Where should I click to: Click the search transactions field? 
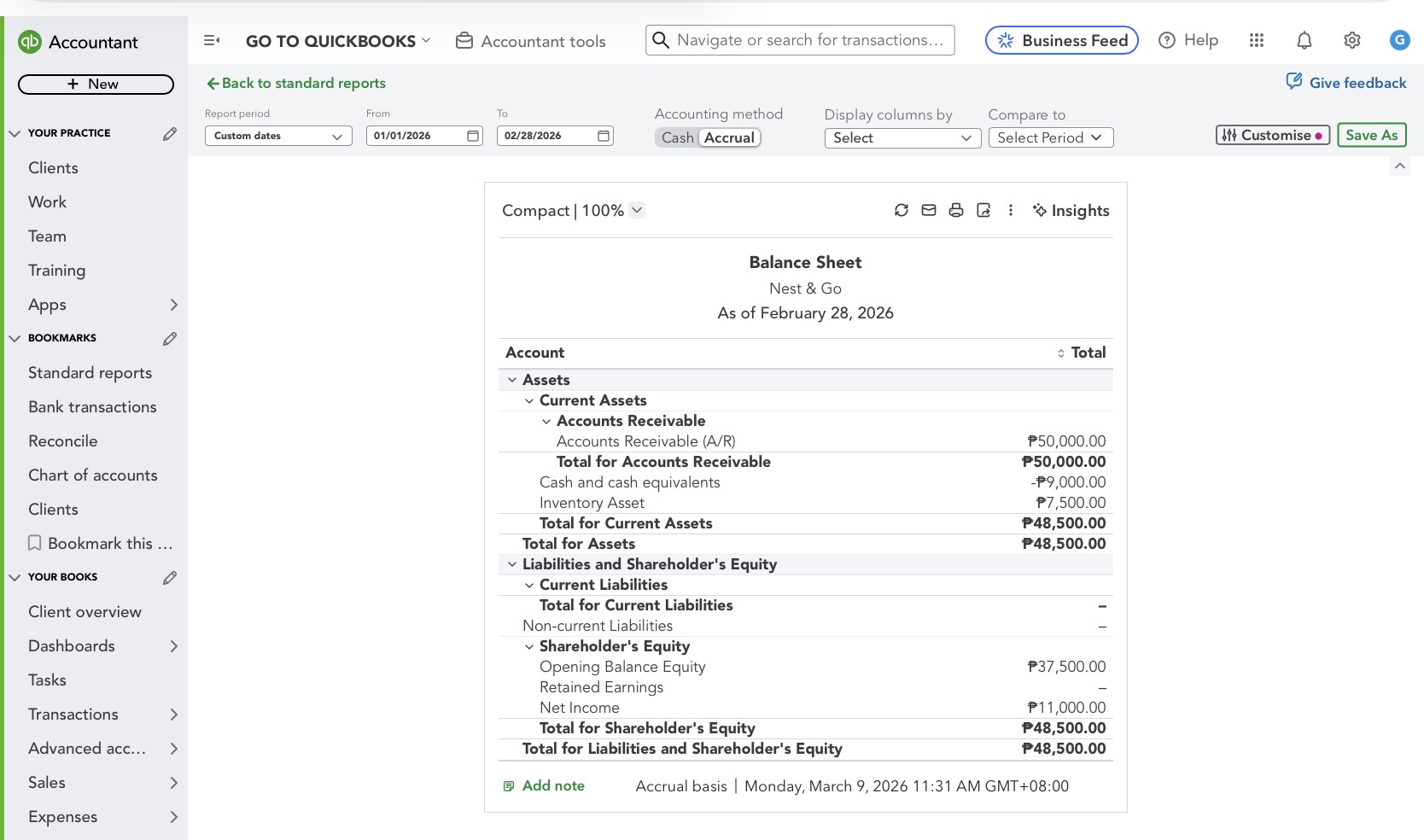[809, 40]
